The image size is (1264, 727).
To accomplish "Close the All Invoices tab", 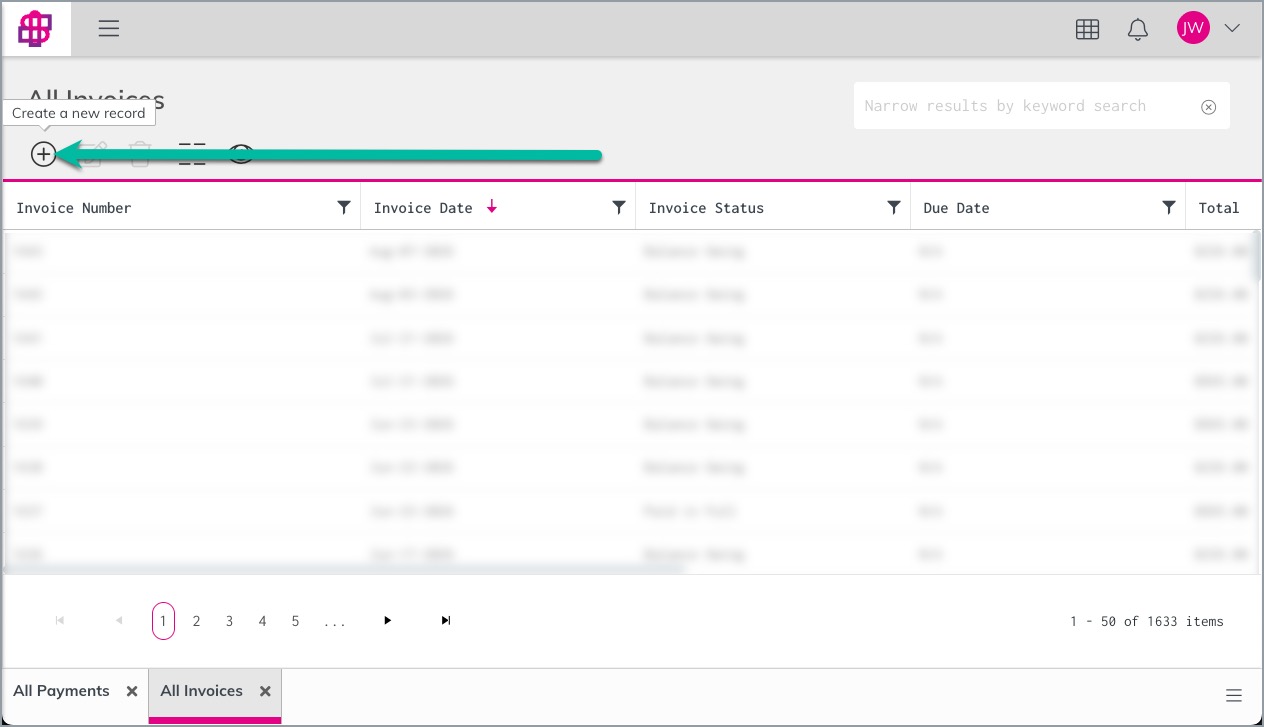I will pyautogui.click(x=265, y=691).
